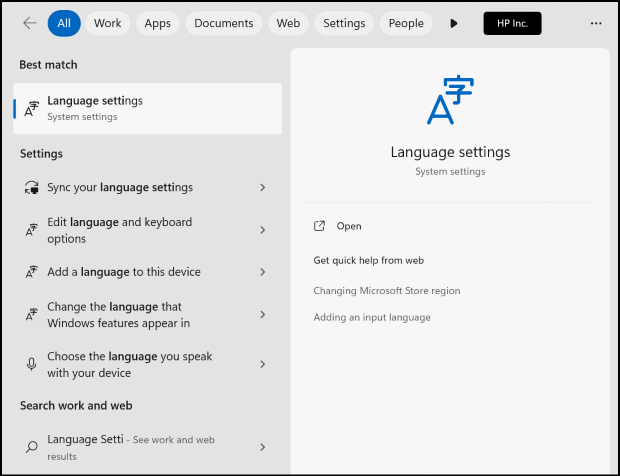Switch to the Work filter tab
This screenshot has height=476, width=620.
coord(108,23)
